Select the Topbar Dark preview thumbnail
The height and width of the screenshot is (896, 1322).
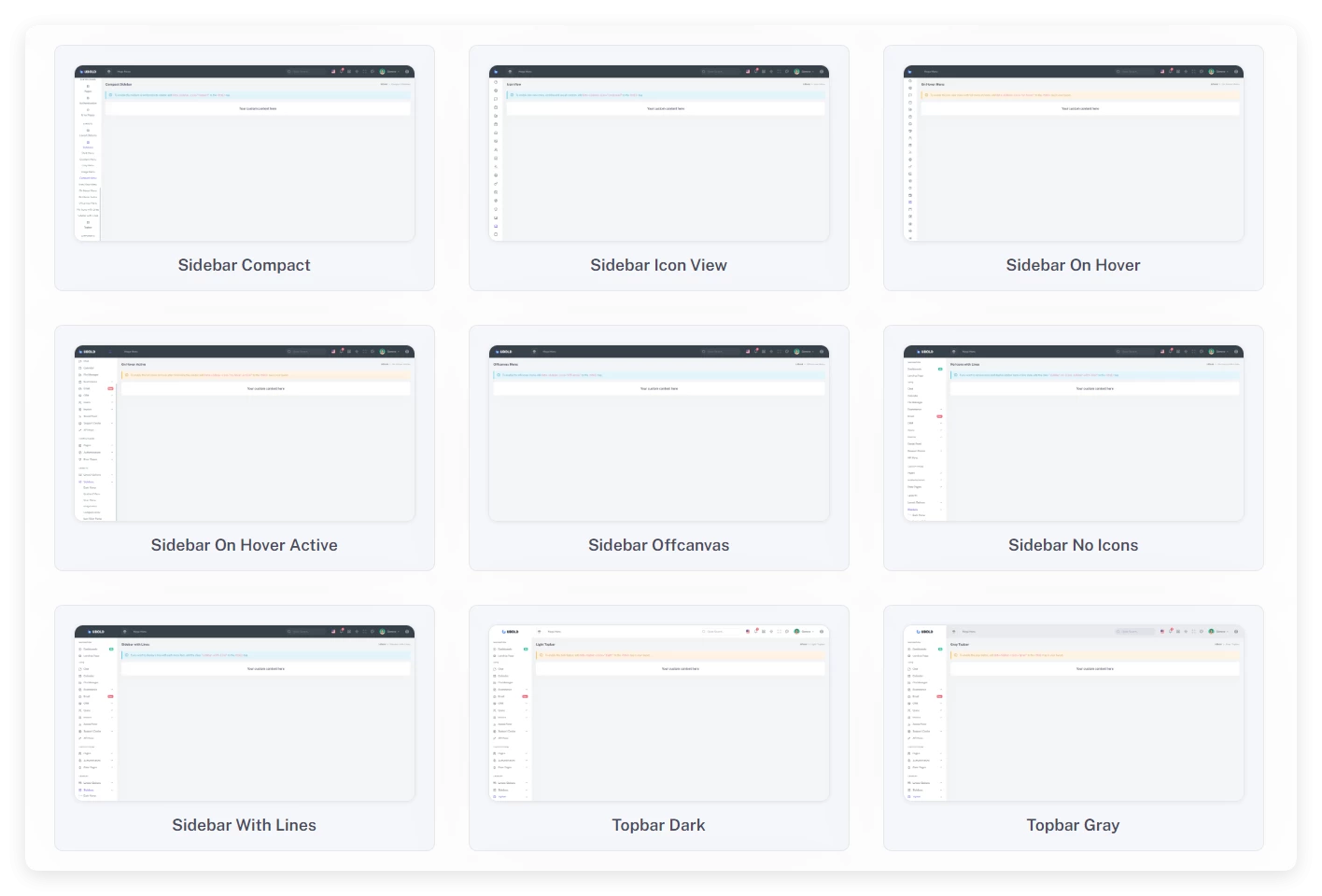click(658, 714)
